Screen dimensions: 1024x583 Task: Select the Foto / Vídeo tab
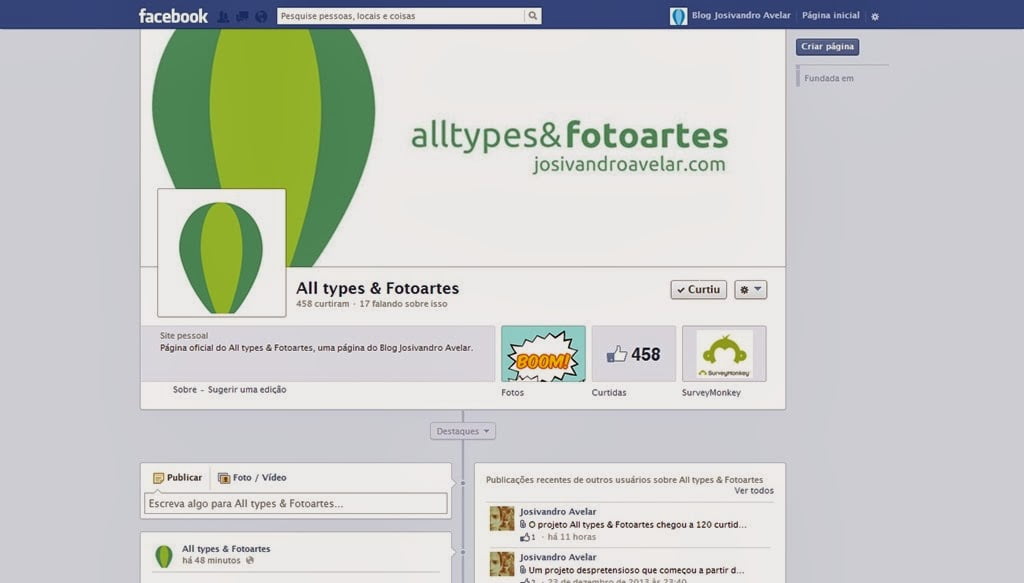click(x=252, y=477)
